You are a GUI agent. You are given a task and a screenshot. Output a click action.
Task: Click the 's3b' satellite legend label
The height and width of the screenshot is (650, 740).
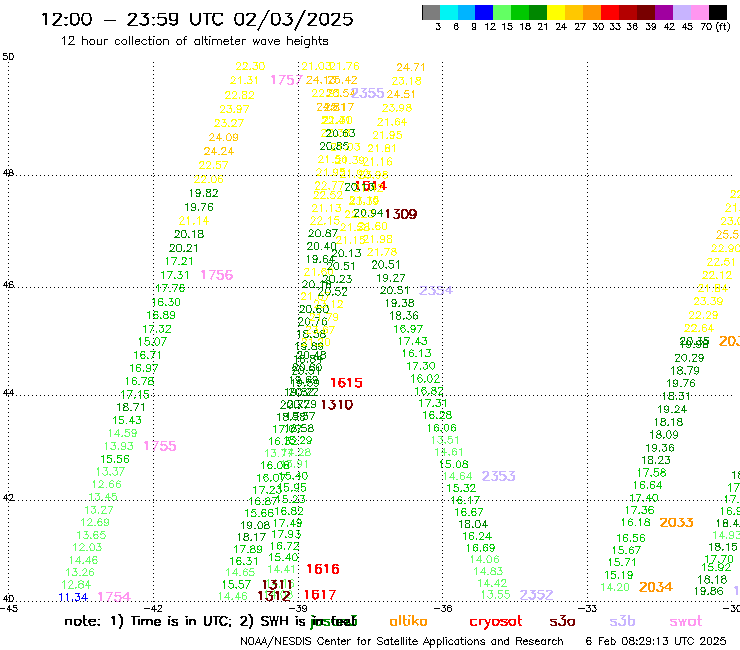[x=622, y=621]
